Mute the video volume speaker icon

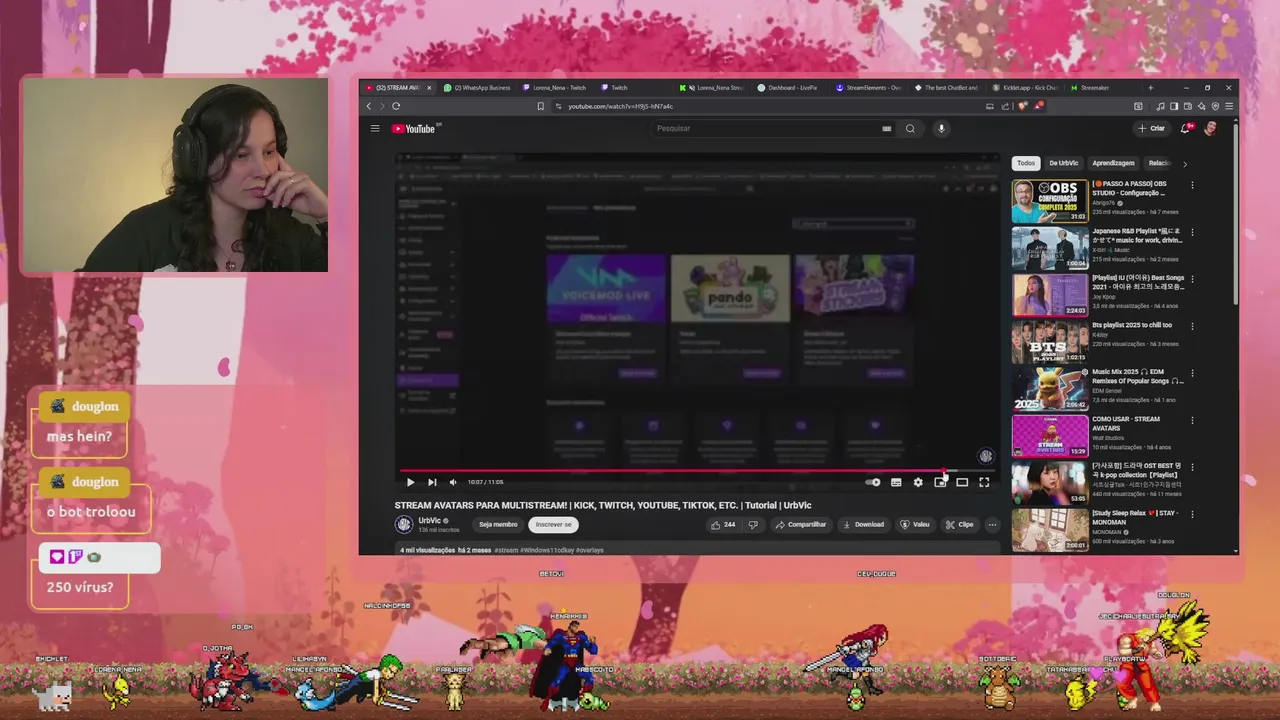(x=453, y=482)
